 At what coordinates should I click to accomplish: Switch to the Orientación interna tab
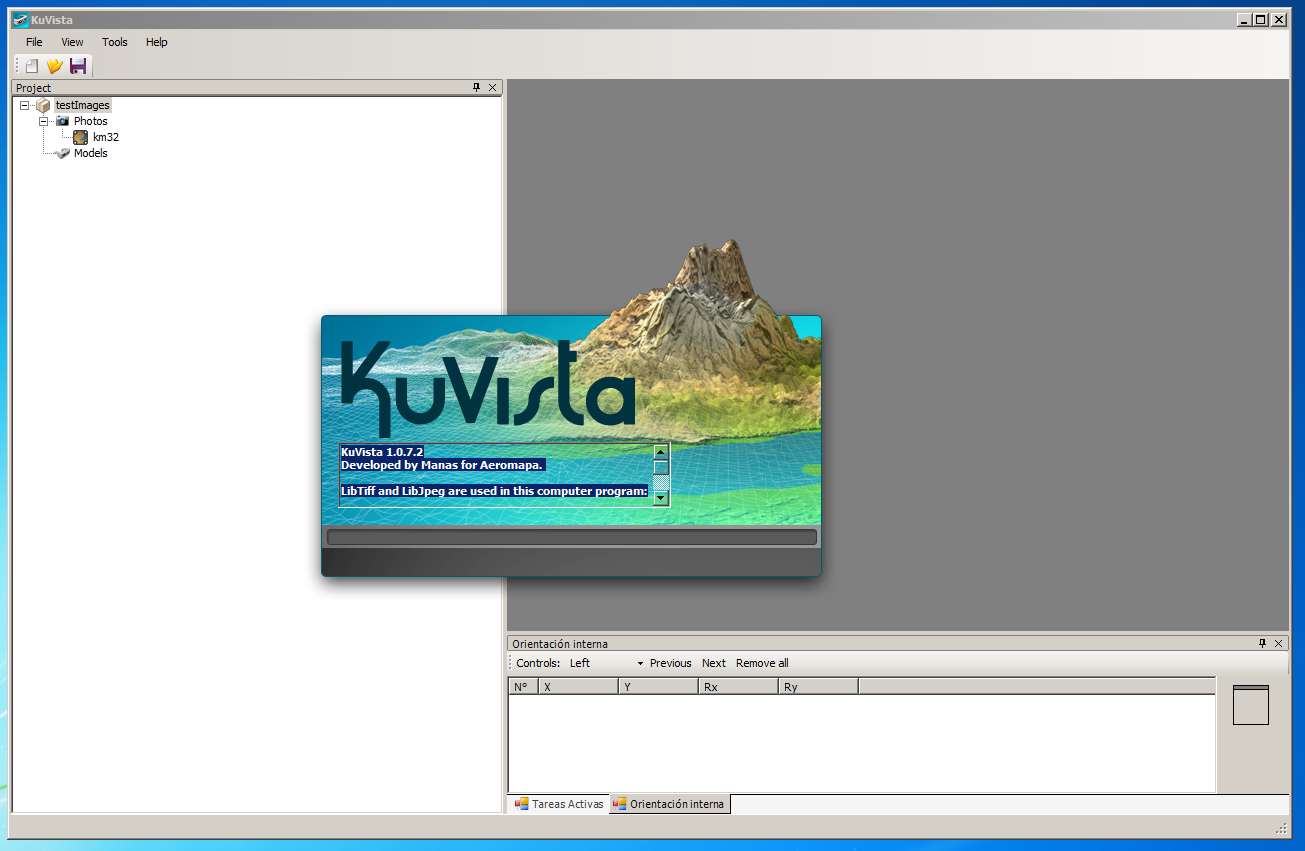[669, 804]
